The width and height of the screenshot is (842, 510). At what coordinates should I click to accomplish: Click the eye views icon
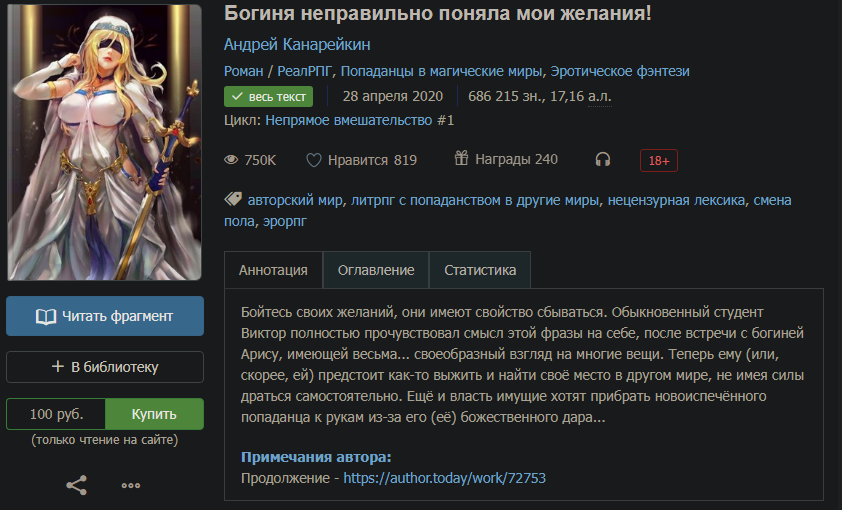(231, 159)
